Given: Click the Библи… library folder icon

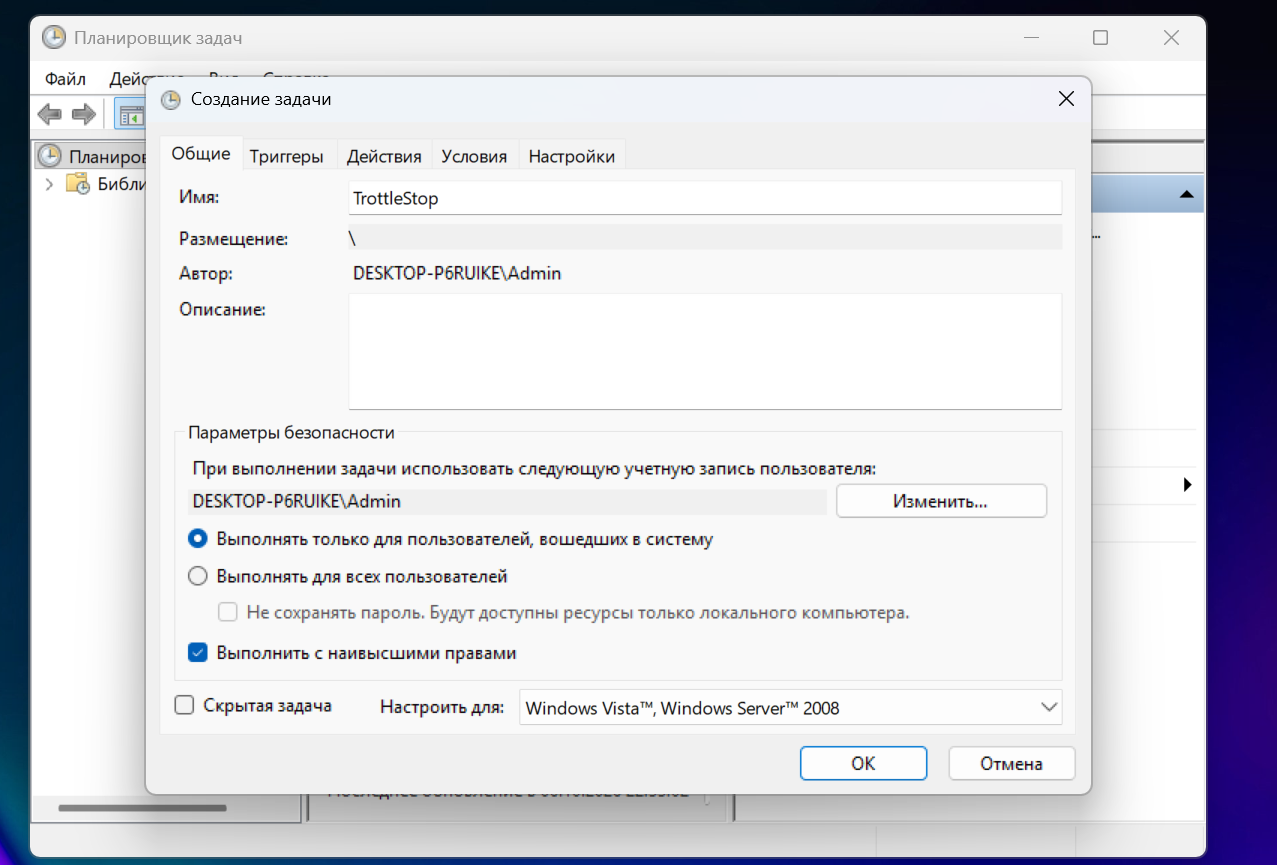Looking at the screenshot, I should coord(78,183).
